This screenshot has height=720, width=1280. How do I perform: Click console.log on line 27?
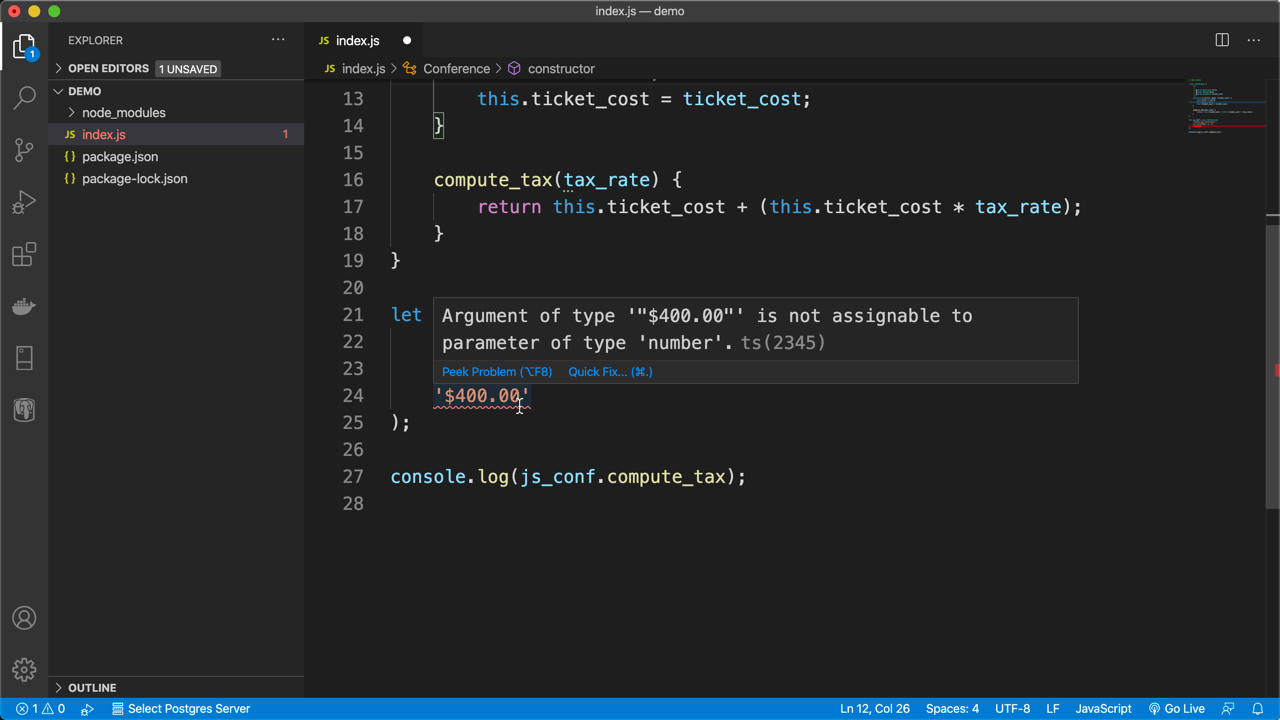point(450,477)
